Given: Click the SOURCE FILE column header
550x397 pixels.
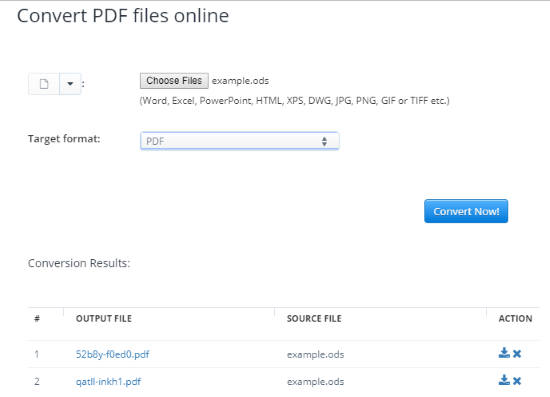Looking at the screenshot, I should click(314, 318).
